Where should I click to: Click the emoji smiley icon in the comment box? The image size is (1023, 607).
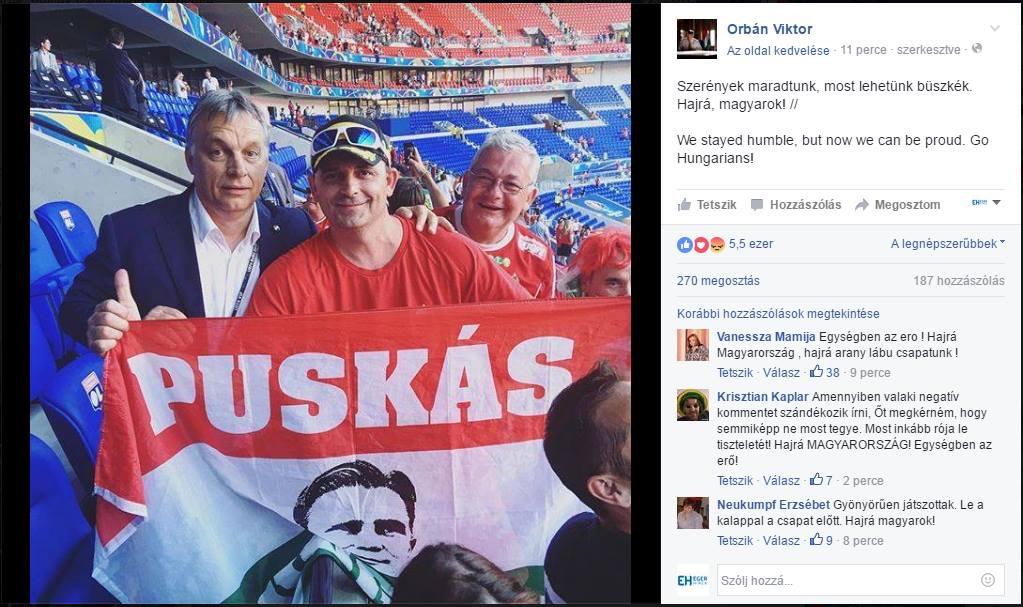(x=988, y=580)
